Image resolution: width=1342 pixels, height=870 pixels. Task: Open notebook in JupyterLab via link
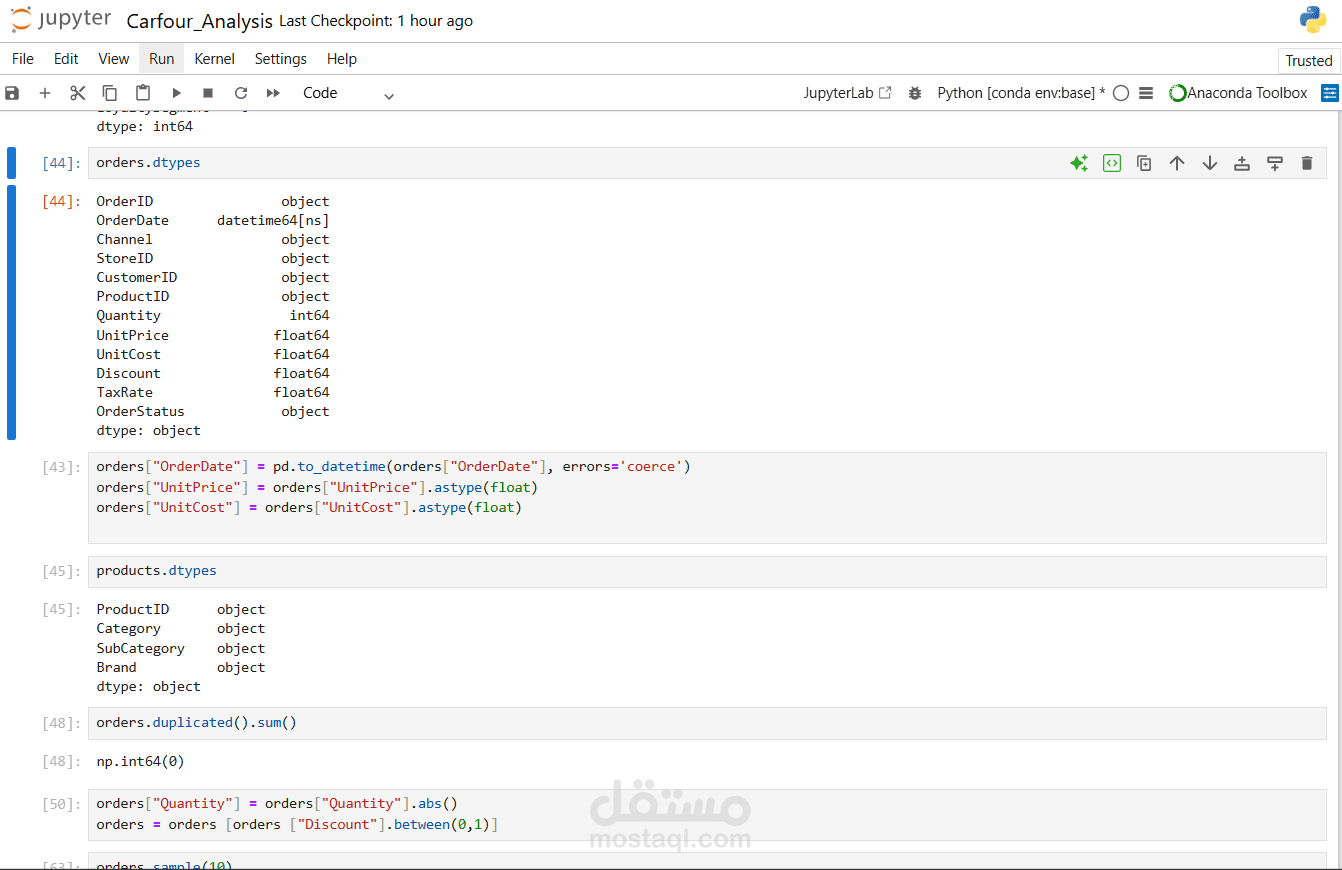[x=847, y=92]
